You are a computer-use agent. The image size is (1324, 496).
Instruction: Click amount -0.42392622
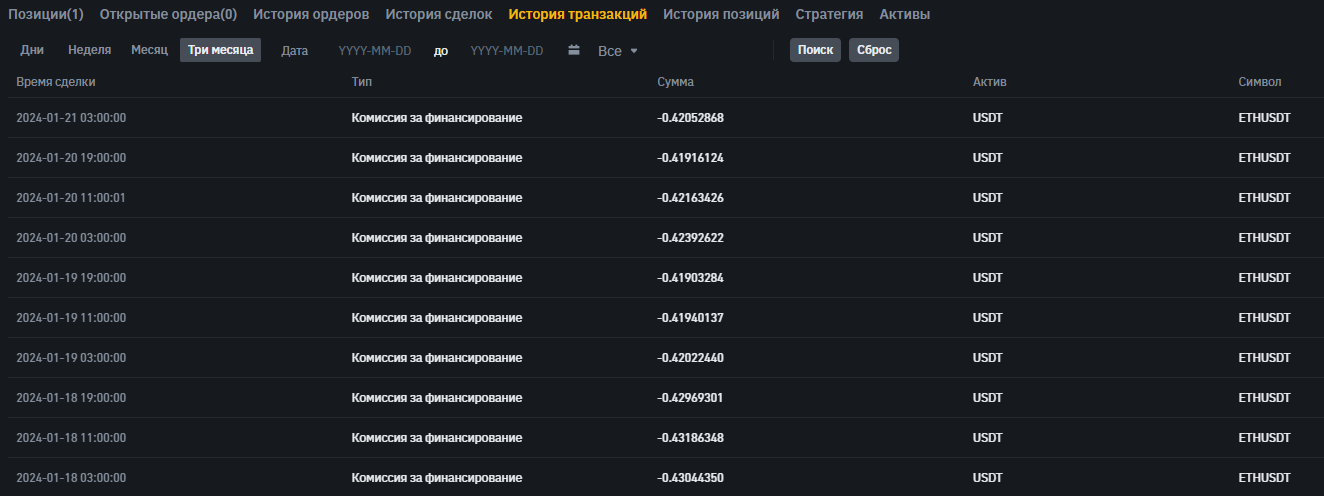point(690,238)
